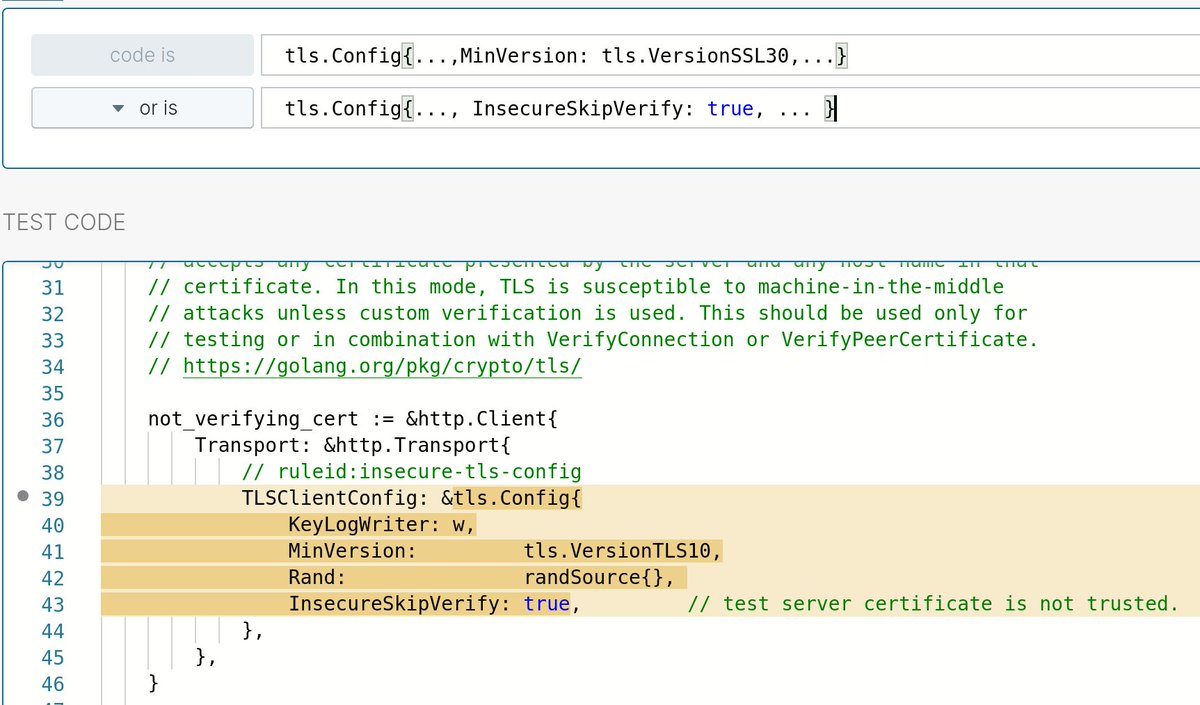Screen dimensions: 1200x705
Task: Select line number 31 in the gutter
Action: click(x=52, y=287)
